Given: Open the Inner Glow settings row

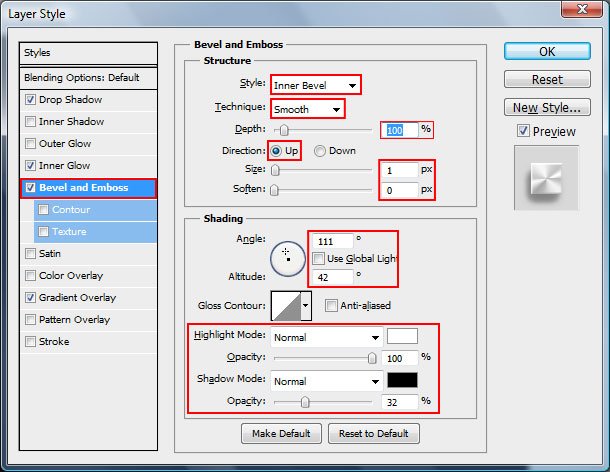Looking at the screenshot, I should click(x=88, y=166).
